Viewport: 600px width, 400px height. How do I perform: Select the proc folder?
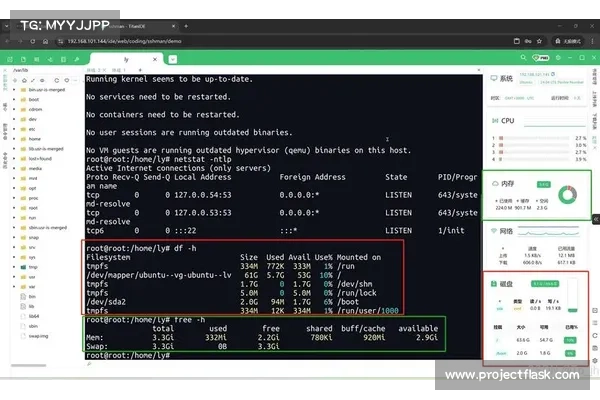[x=33, y=198]
